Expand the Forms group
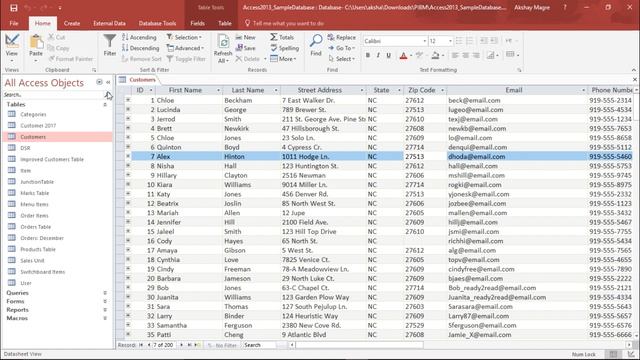 coord(105,301)
